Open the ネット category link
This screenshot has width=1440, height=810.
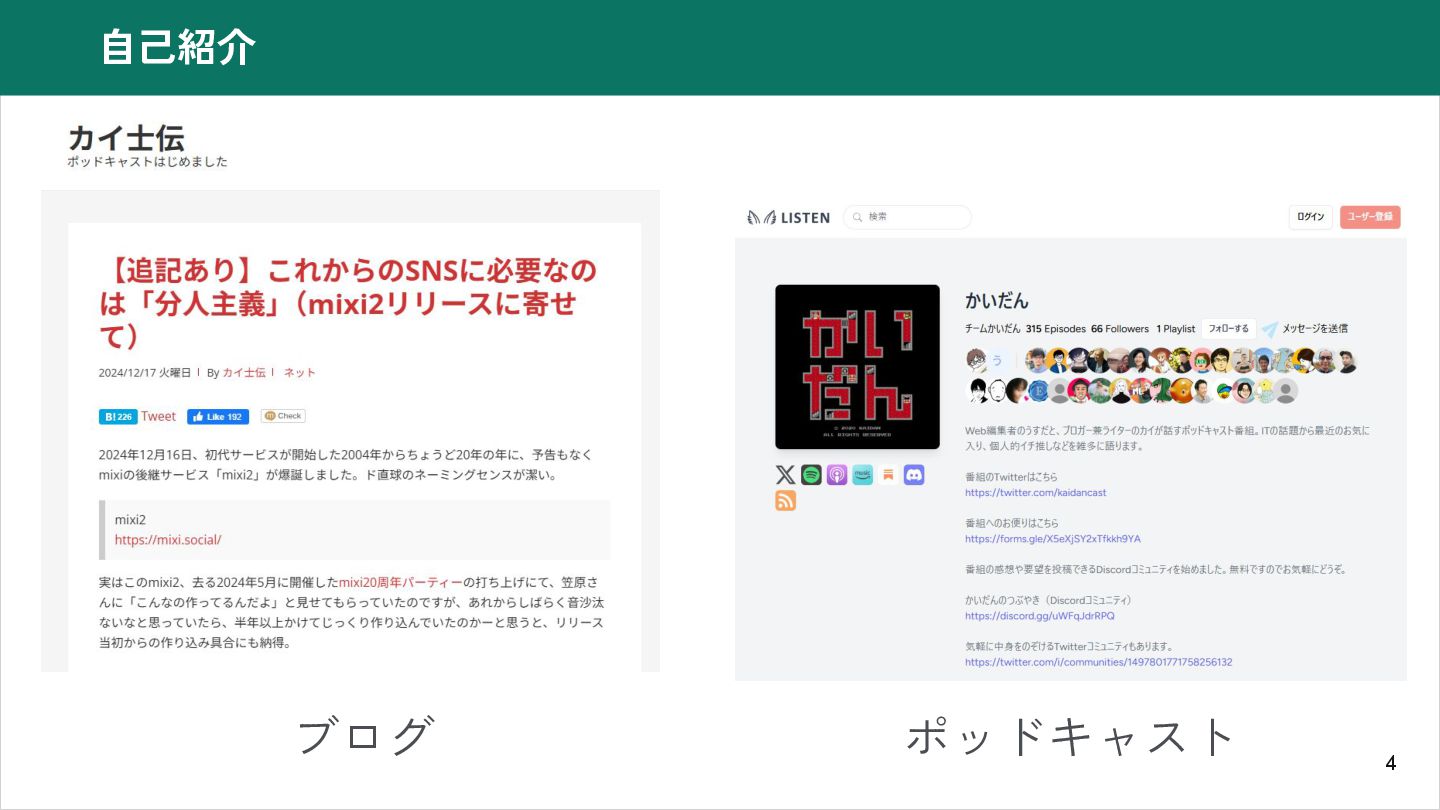pyautogui.click(x=299, y=372)
